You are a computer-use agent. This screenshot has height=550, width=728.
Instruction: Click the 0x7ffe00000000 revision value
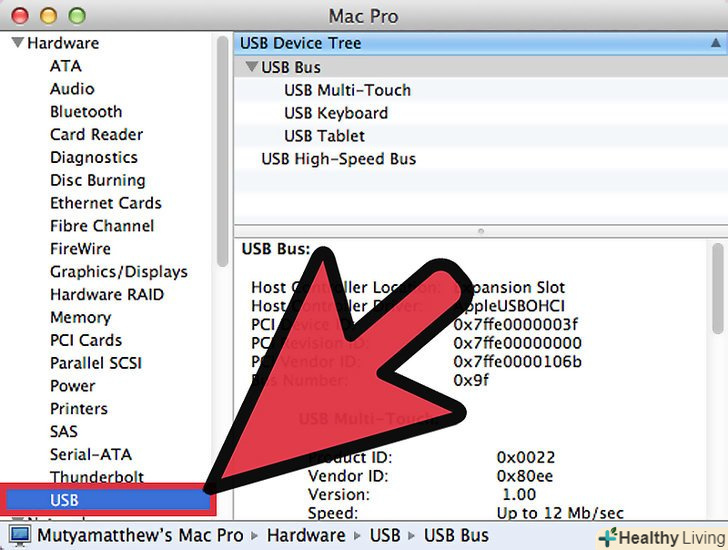517,343
